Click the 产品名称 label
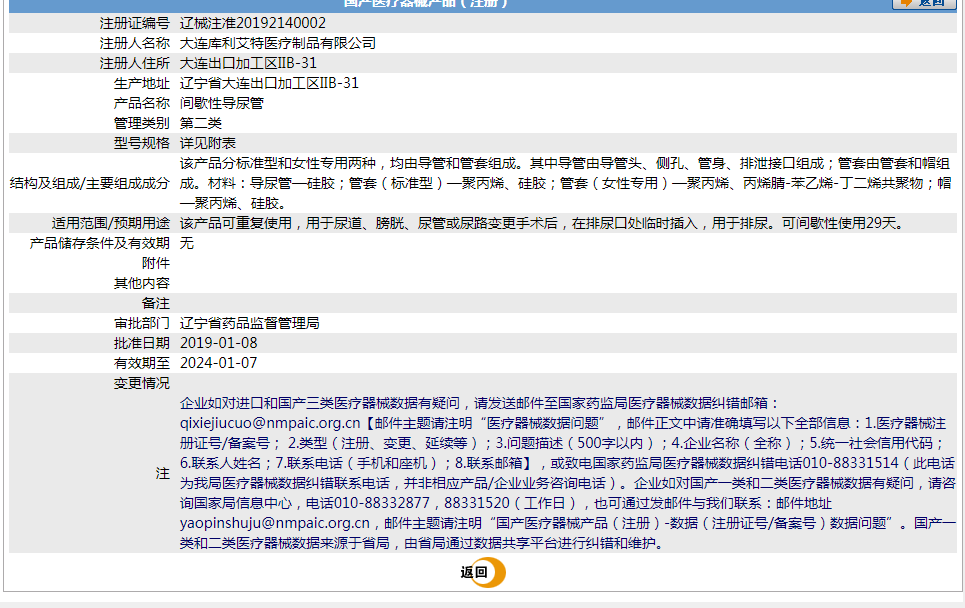The image size is (965, 608). point(141,103)
